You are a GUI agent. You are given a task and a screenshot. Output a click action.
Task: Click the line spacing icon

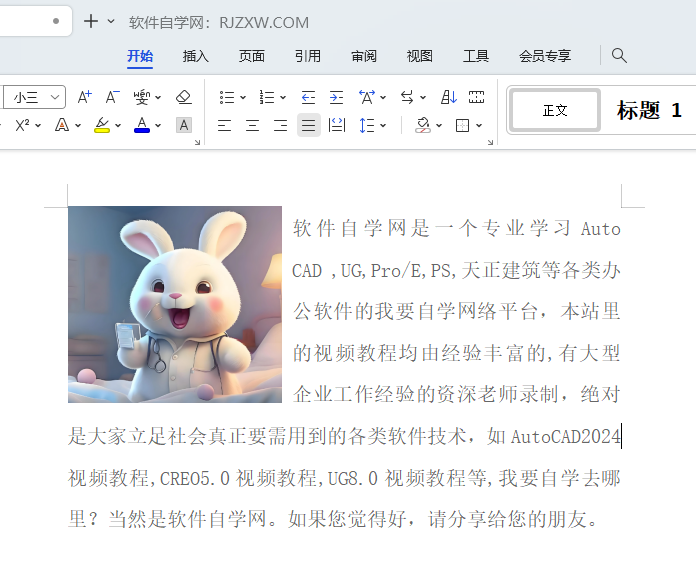click(367, 126)
